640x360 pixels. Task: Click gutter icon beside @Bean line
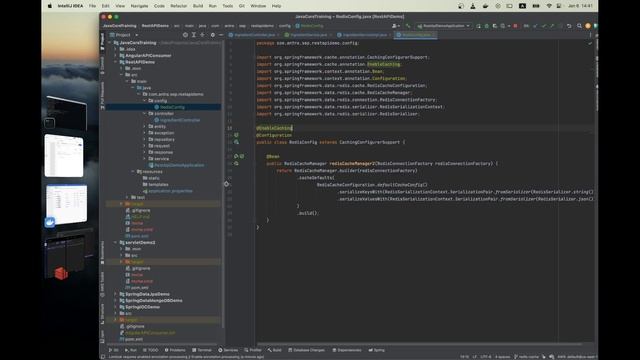(236, 156)
